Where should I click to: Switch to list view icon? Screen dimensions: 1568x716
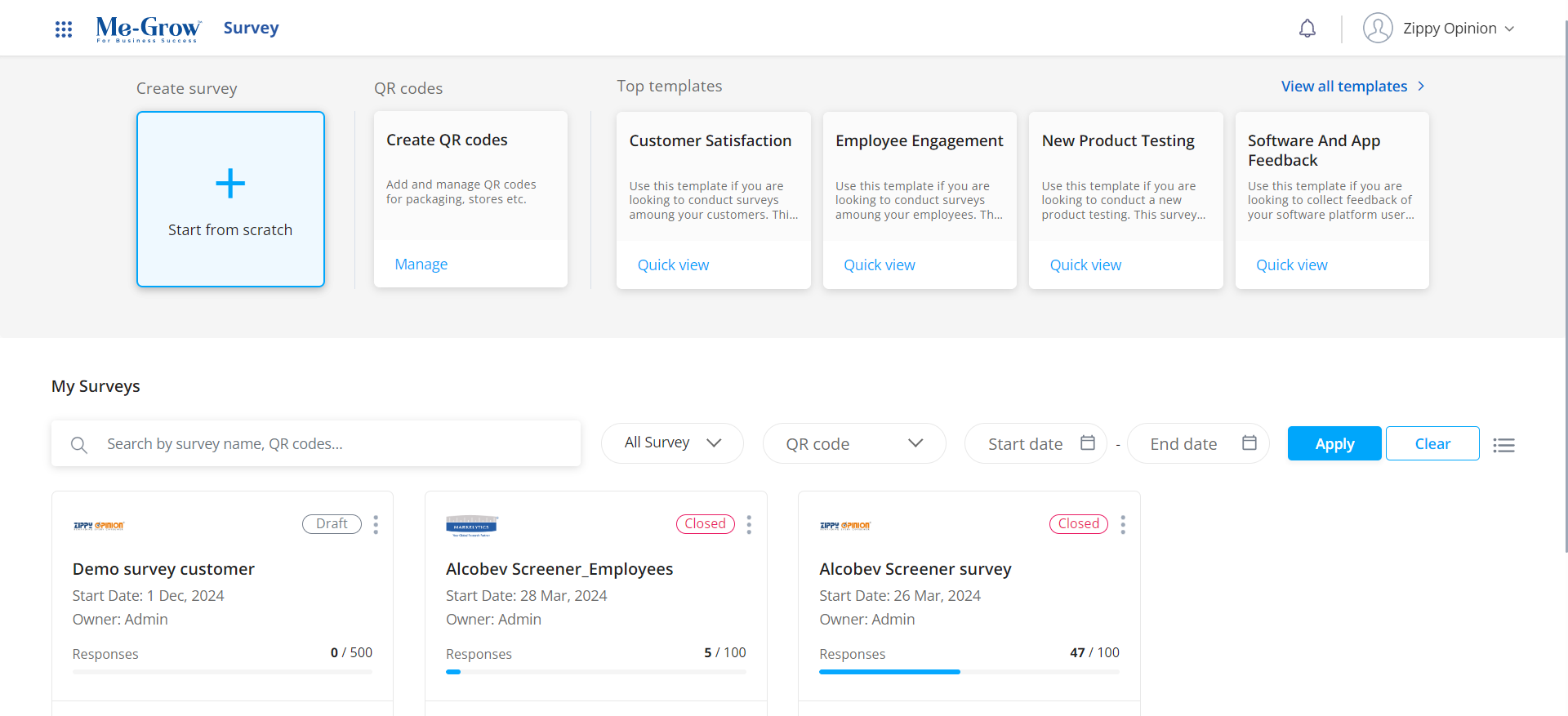[x=1503, y=445]
